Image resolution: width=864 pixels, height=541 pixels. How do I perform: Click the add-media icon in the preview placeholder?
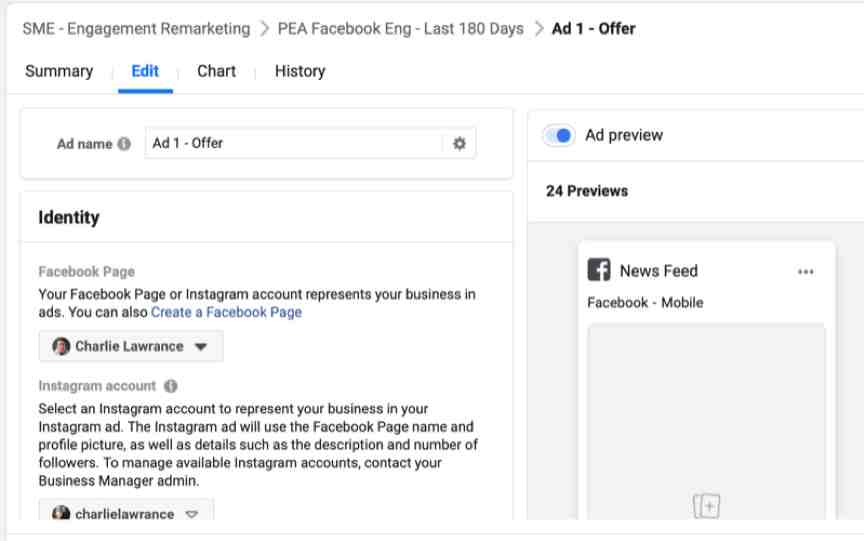pyautogui.click(x=706, y=506)
